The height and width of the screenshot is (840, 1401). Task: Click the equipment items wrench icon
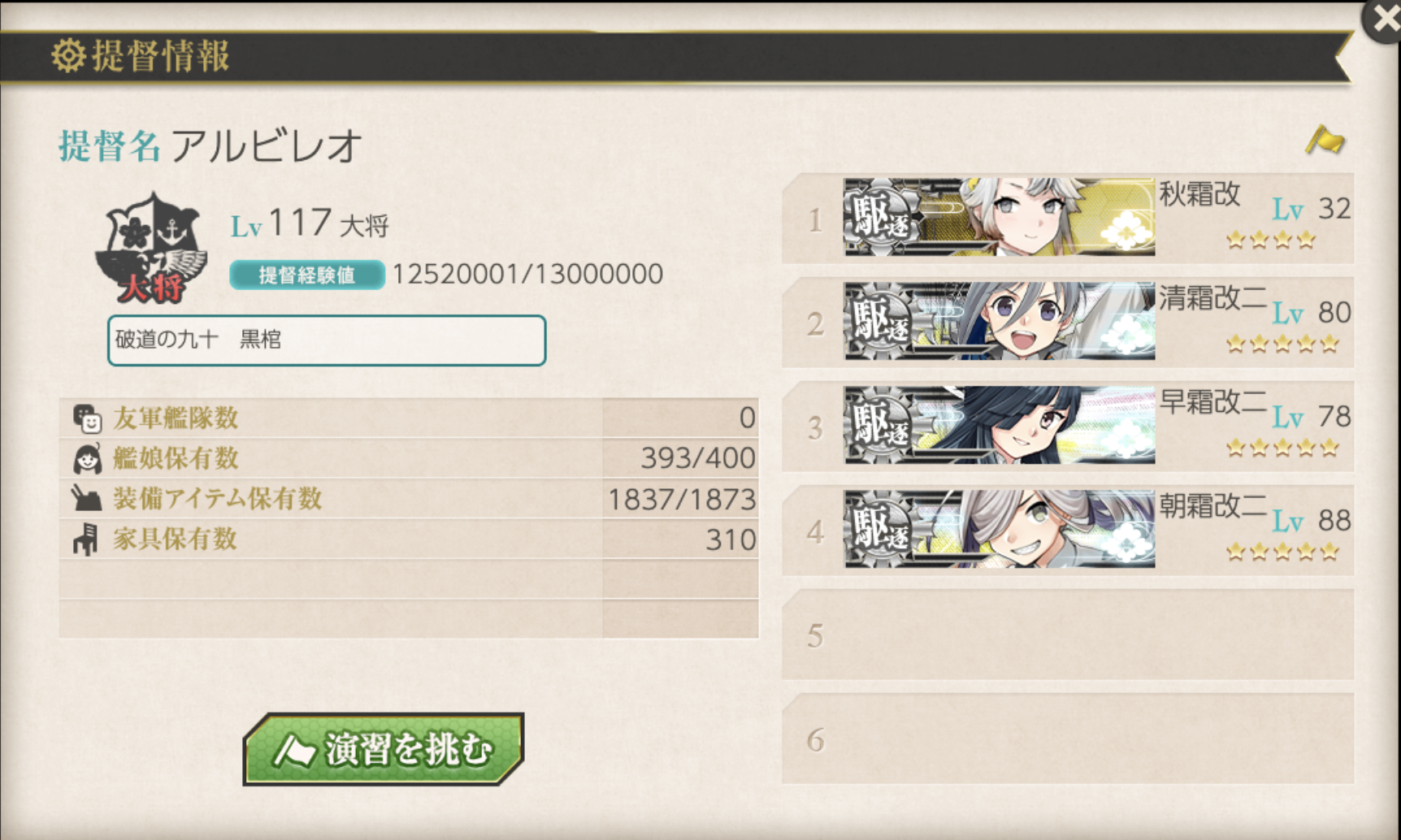(x=86, y=499)
